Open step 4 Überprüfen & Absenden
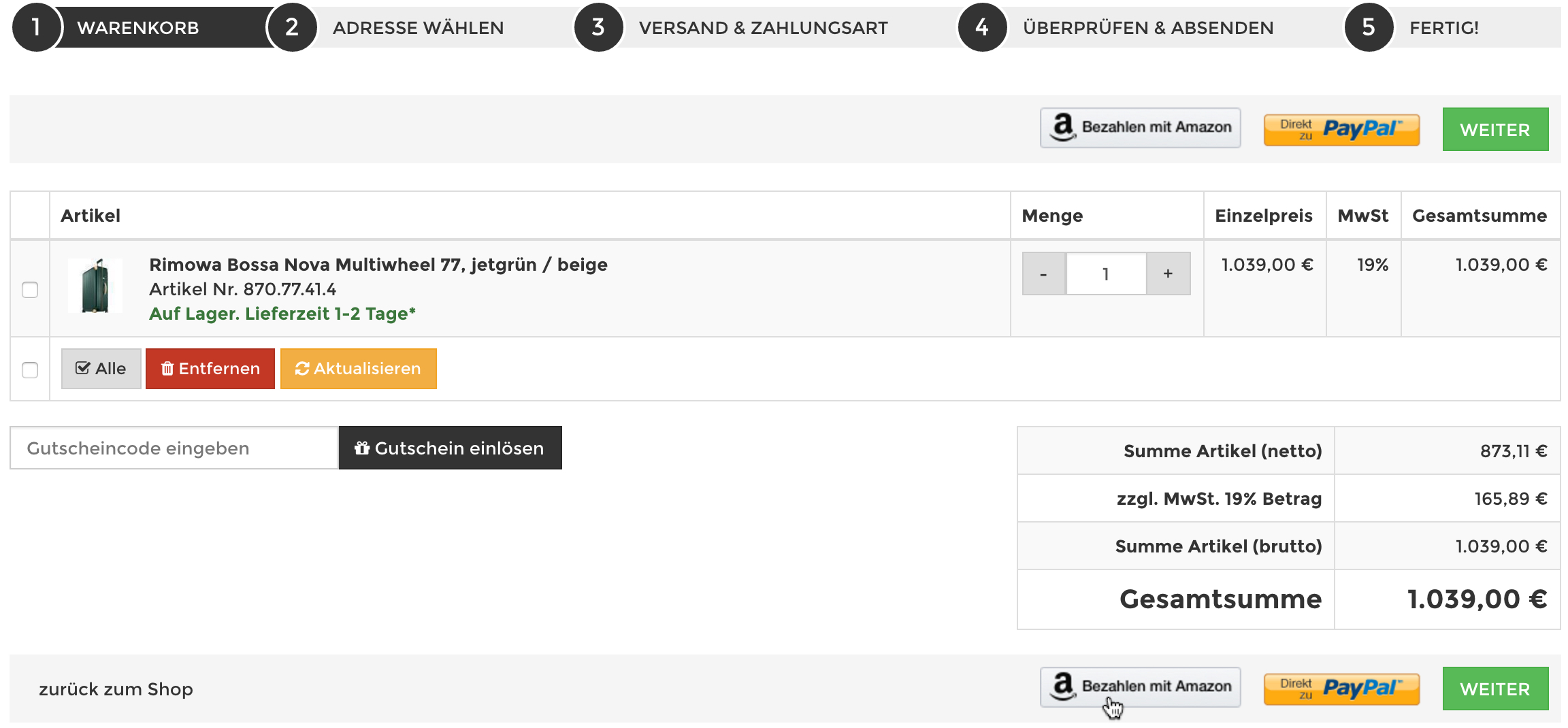 1147,28
